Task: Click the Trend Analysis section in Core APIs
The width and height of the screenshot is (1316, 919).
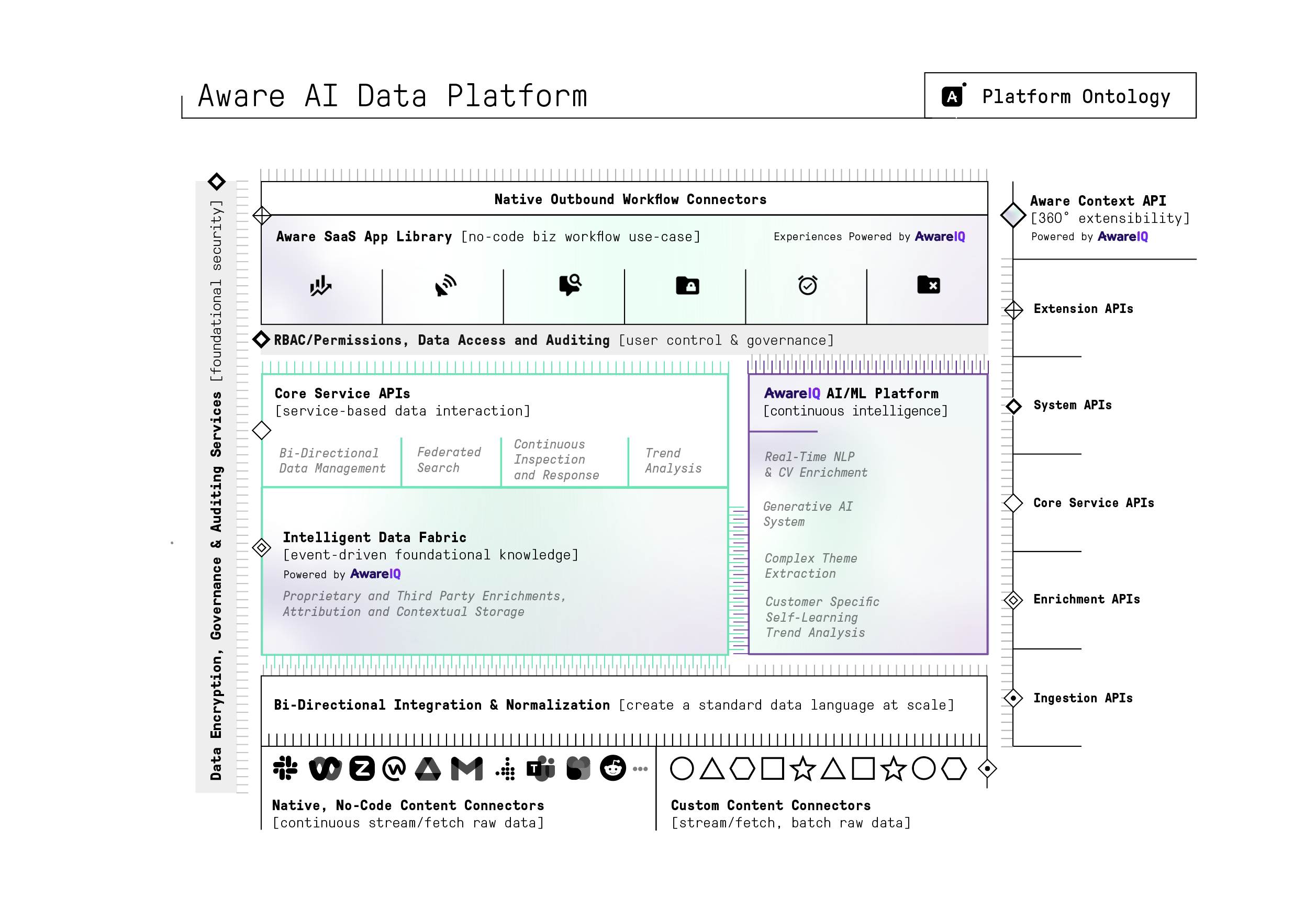Action: pyautogui.click(x=673, y=461)
